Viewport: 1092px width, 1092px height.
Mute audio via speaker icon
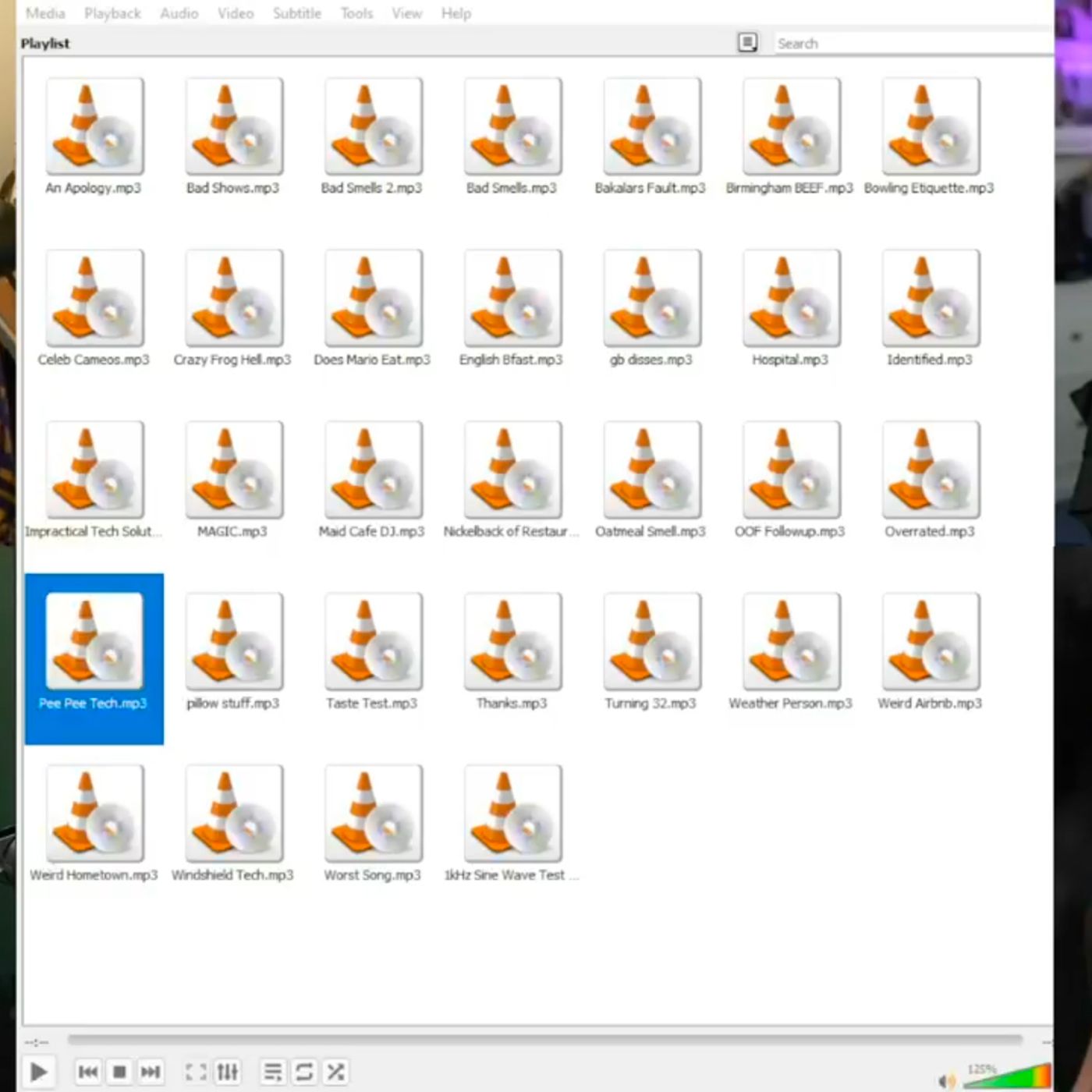(x=947, y=1080)
